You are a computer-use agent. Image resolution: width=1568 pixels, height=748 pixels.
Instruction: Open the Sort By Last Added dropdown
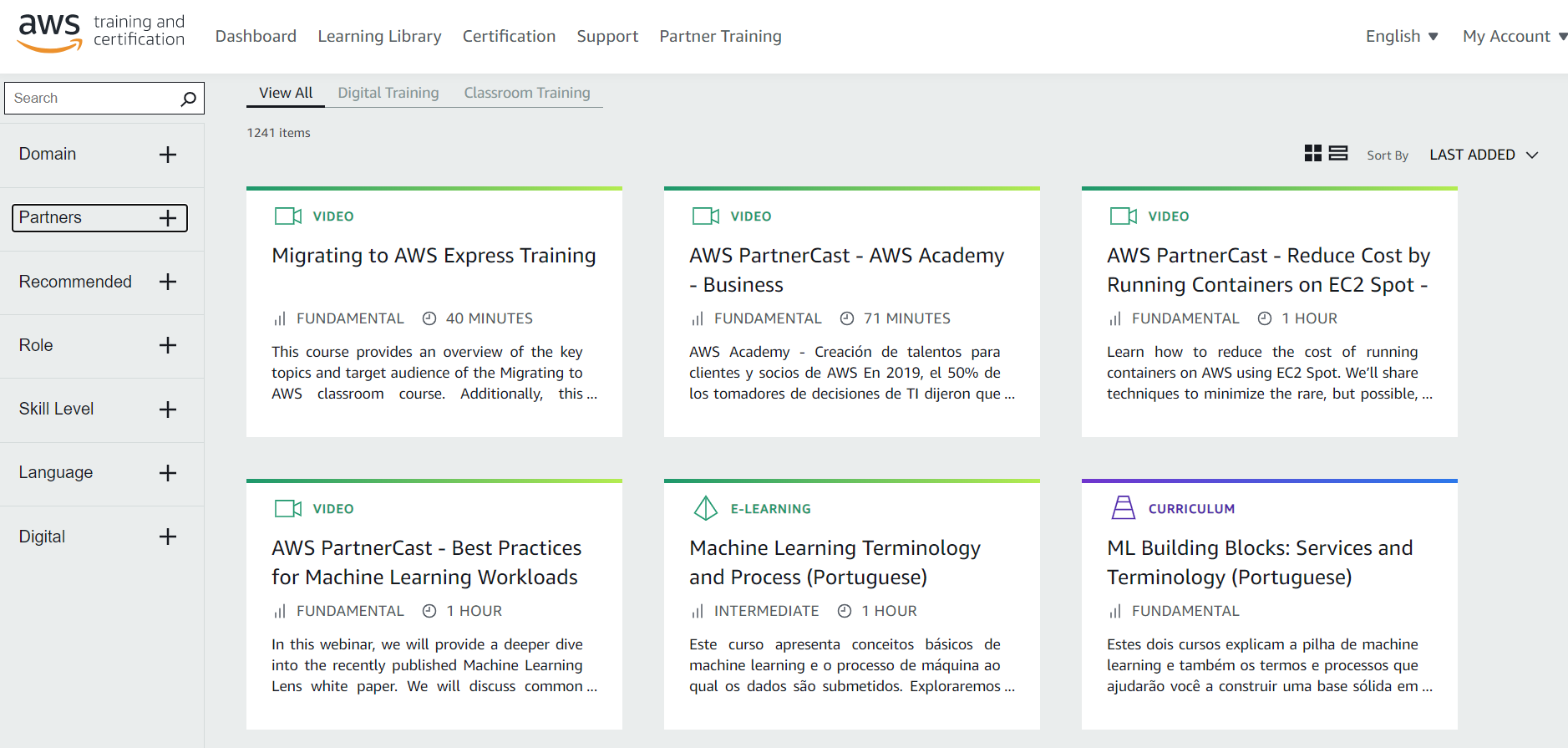[1483, 155]
